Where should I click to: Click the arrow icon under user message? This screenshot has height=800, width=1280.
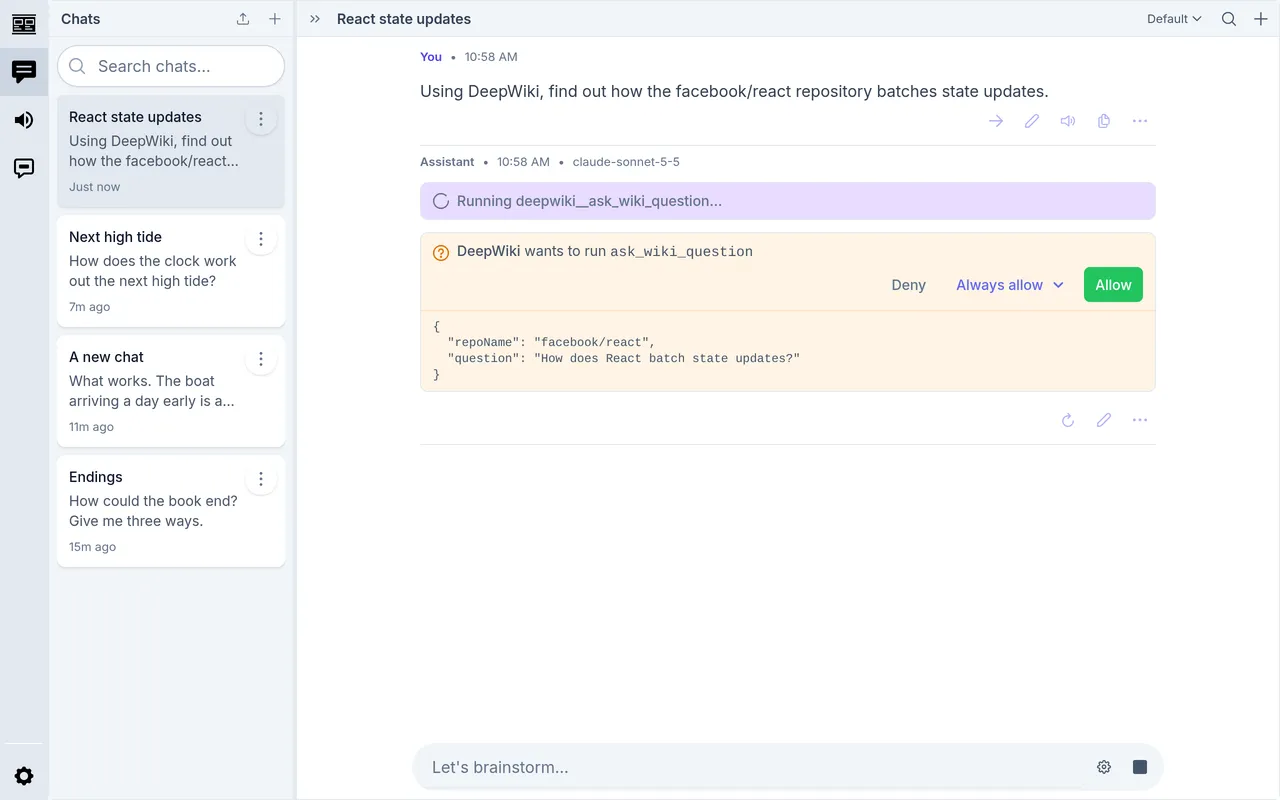996,121
